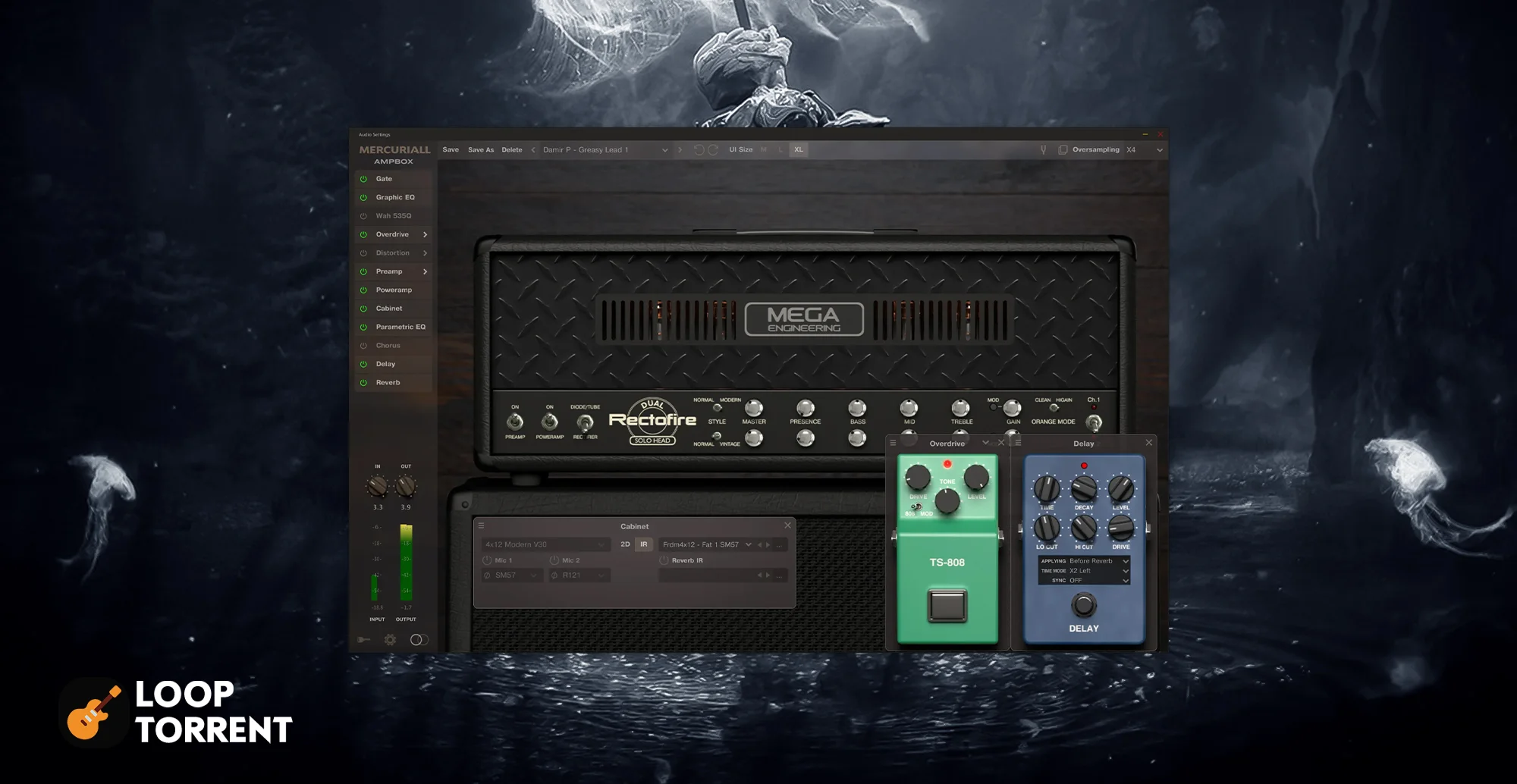
Task: Click the undo icon in the toolbar
Action: coord(699,150)
